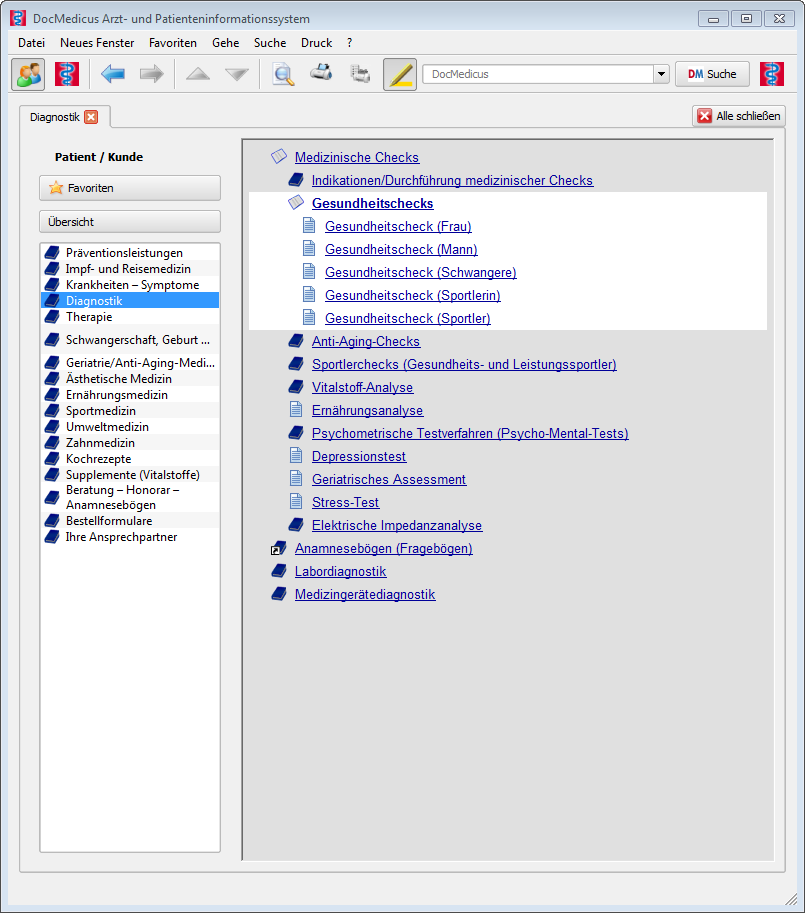Open the Suche menu
This screenshot has width=805, height=913.
coord(270,43)
